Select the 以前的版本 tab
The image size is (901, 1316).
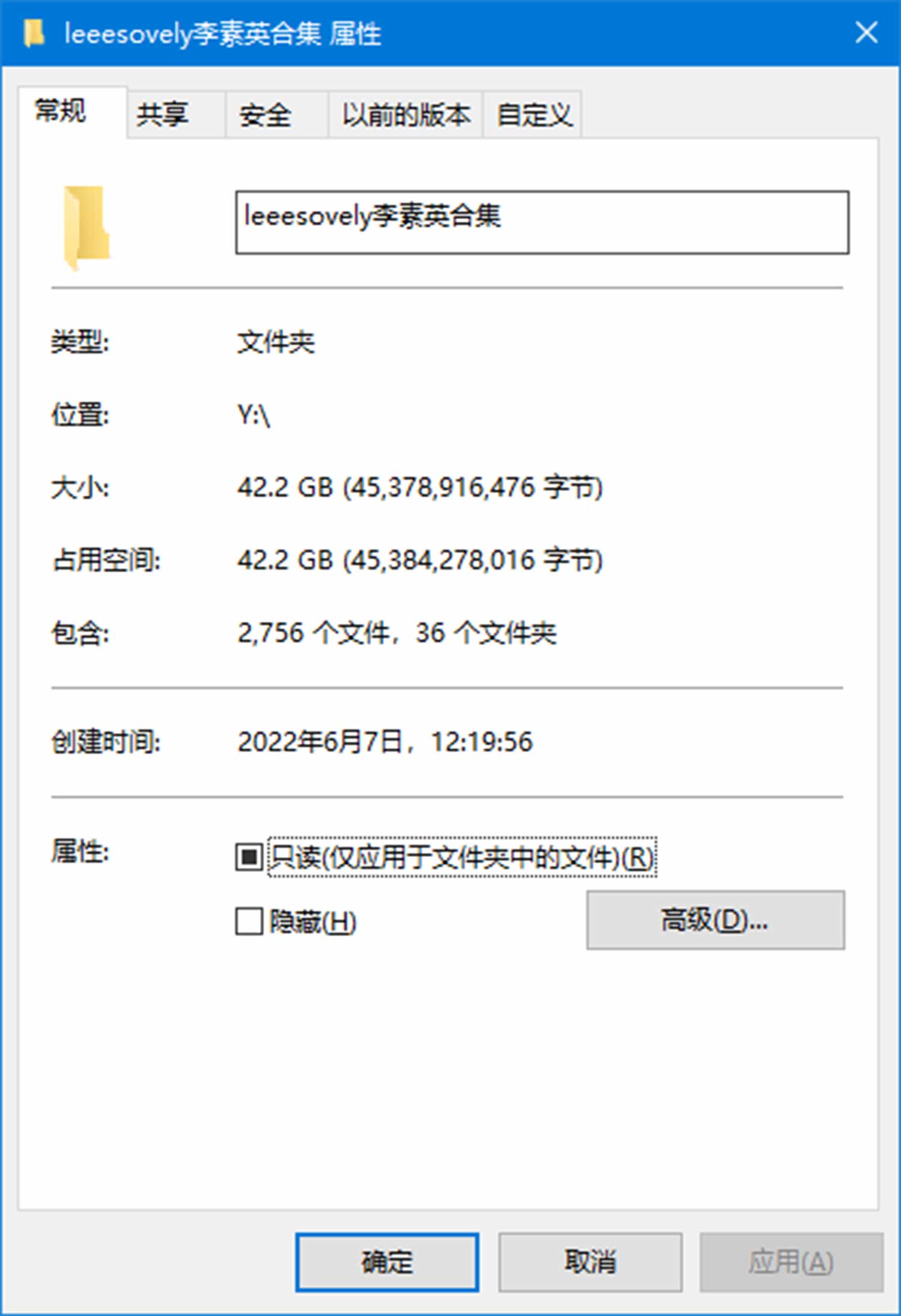click(405, 114)
